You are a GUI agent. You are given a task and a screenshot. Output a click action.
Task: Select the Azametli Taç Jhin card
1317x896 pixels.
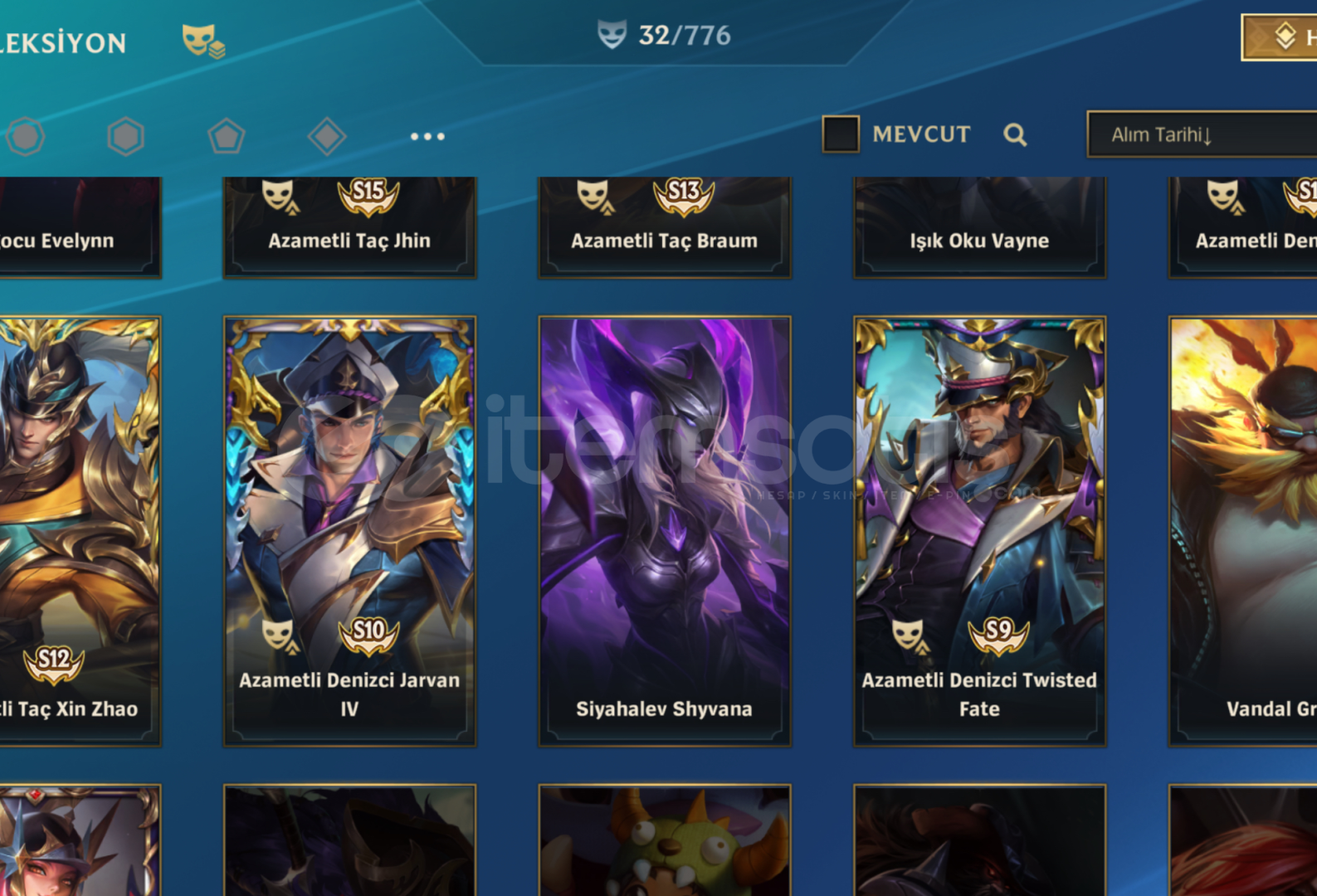349,227
